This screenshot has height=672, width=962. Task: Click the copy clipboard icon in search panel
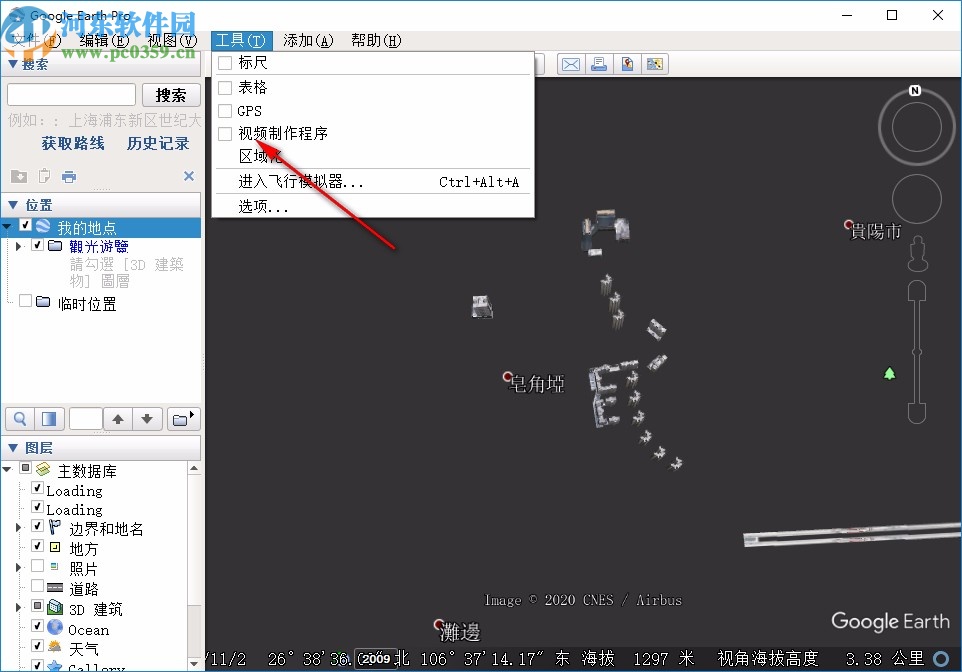click(44, 177)
